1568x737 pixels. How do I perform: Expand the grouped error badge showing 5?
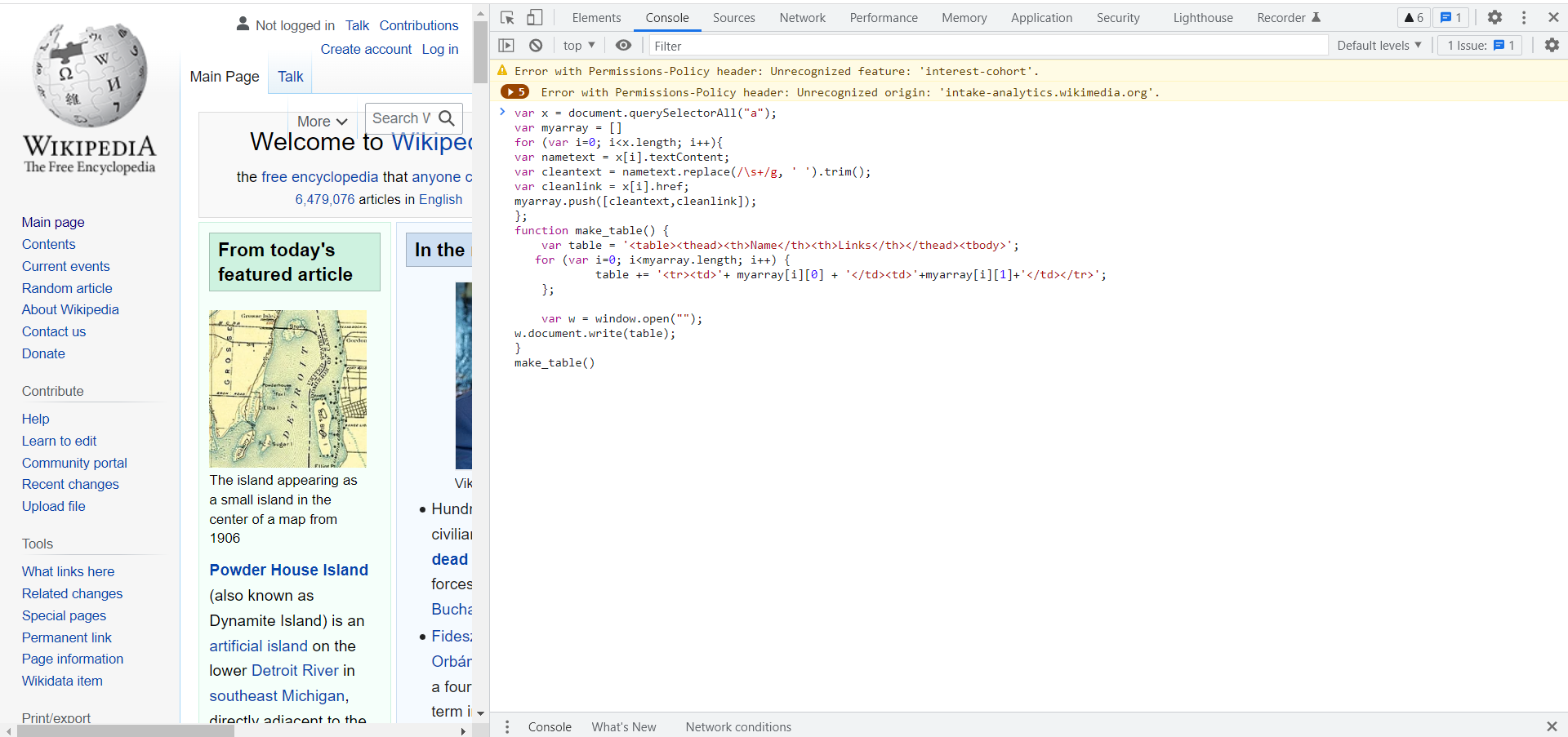coord(514,92)
